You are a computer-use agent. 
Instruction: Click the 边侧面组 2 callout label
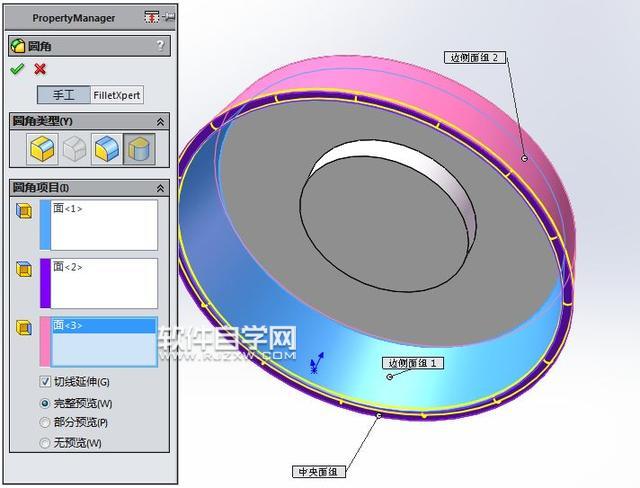[475, 57]
